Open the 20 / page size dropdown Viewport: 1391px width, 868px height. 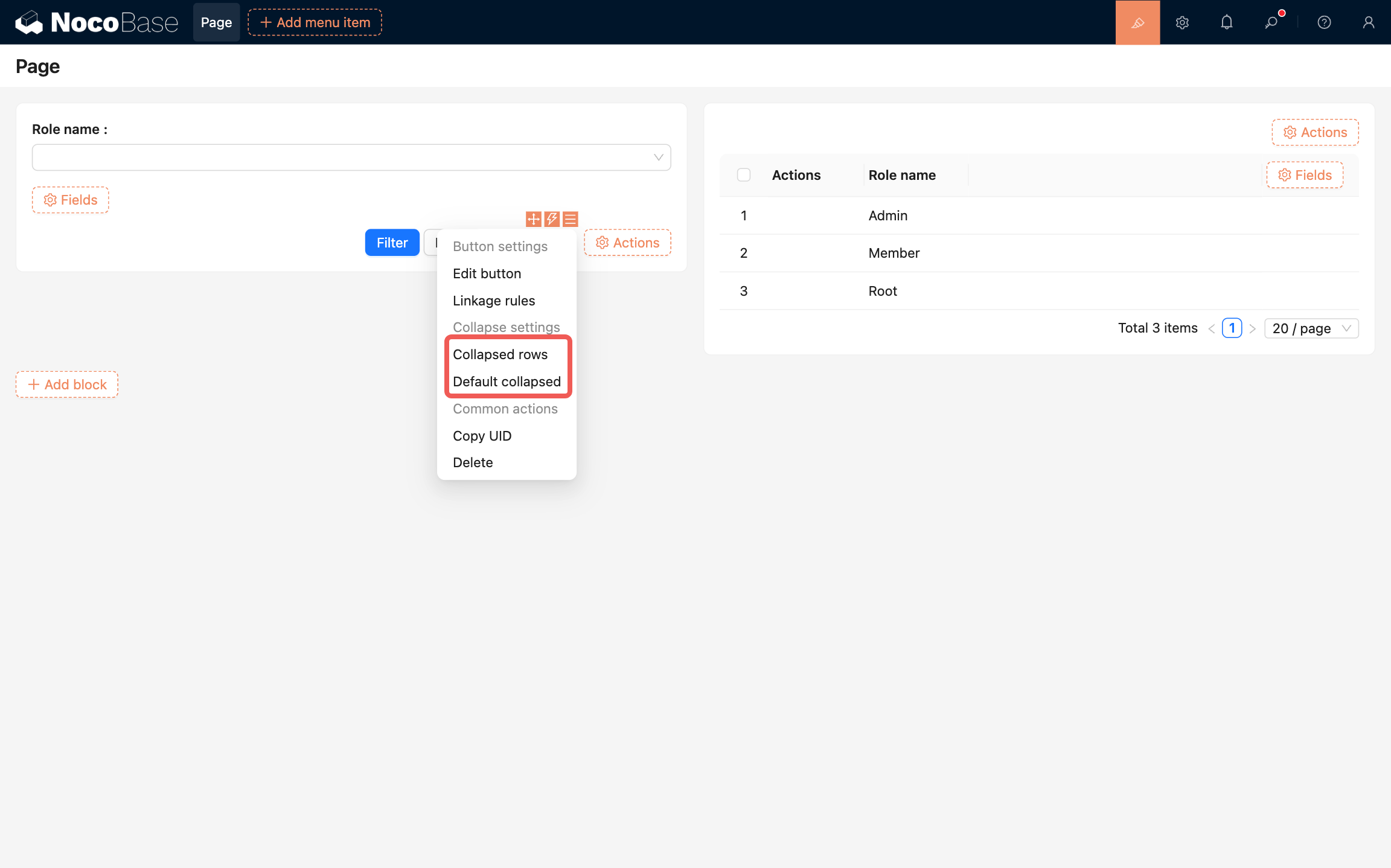click(x=1311, y=328)
